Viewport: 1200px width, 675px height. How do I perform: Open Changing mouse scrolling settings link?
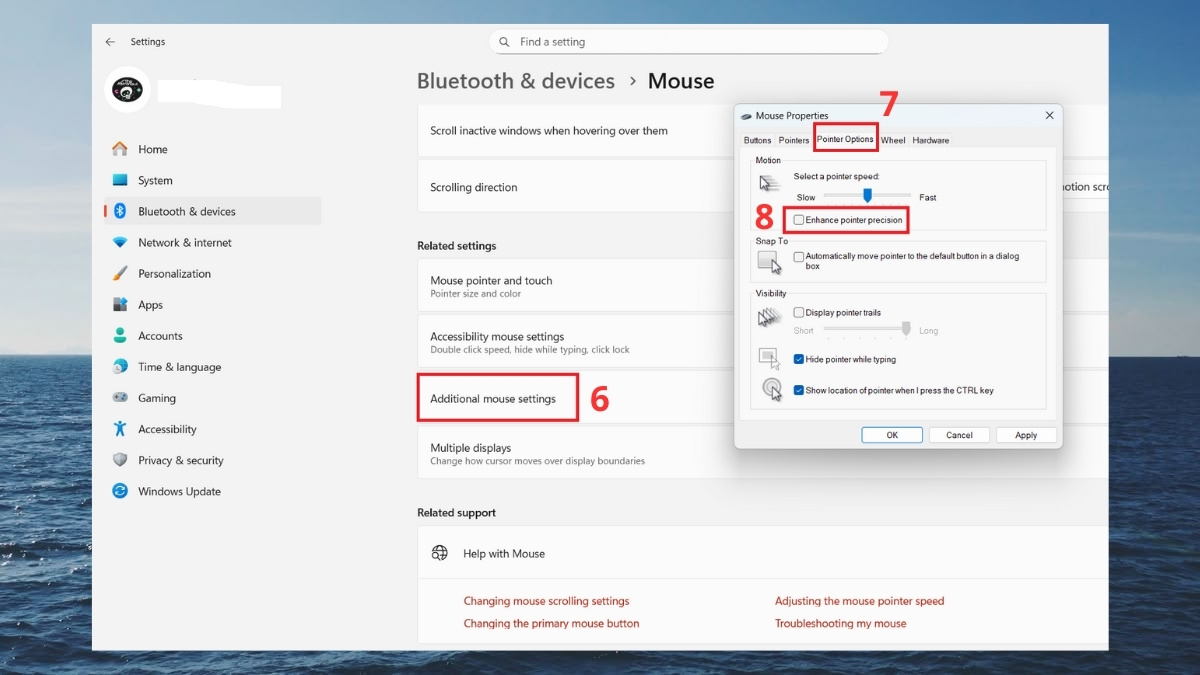click(546, 601)
